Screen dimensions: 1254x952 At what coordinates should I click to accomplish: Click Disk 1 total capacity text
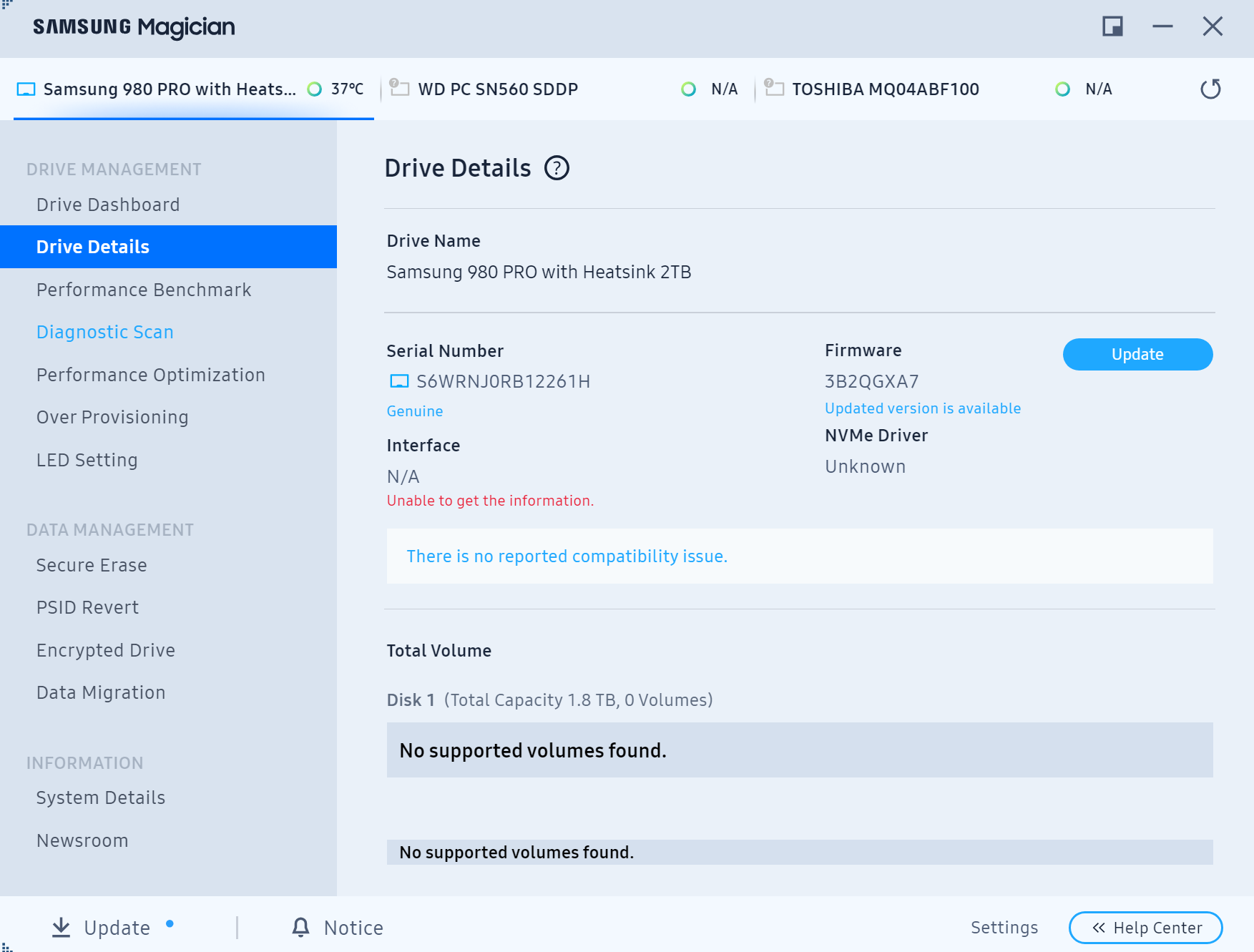click(578, 700)
